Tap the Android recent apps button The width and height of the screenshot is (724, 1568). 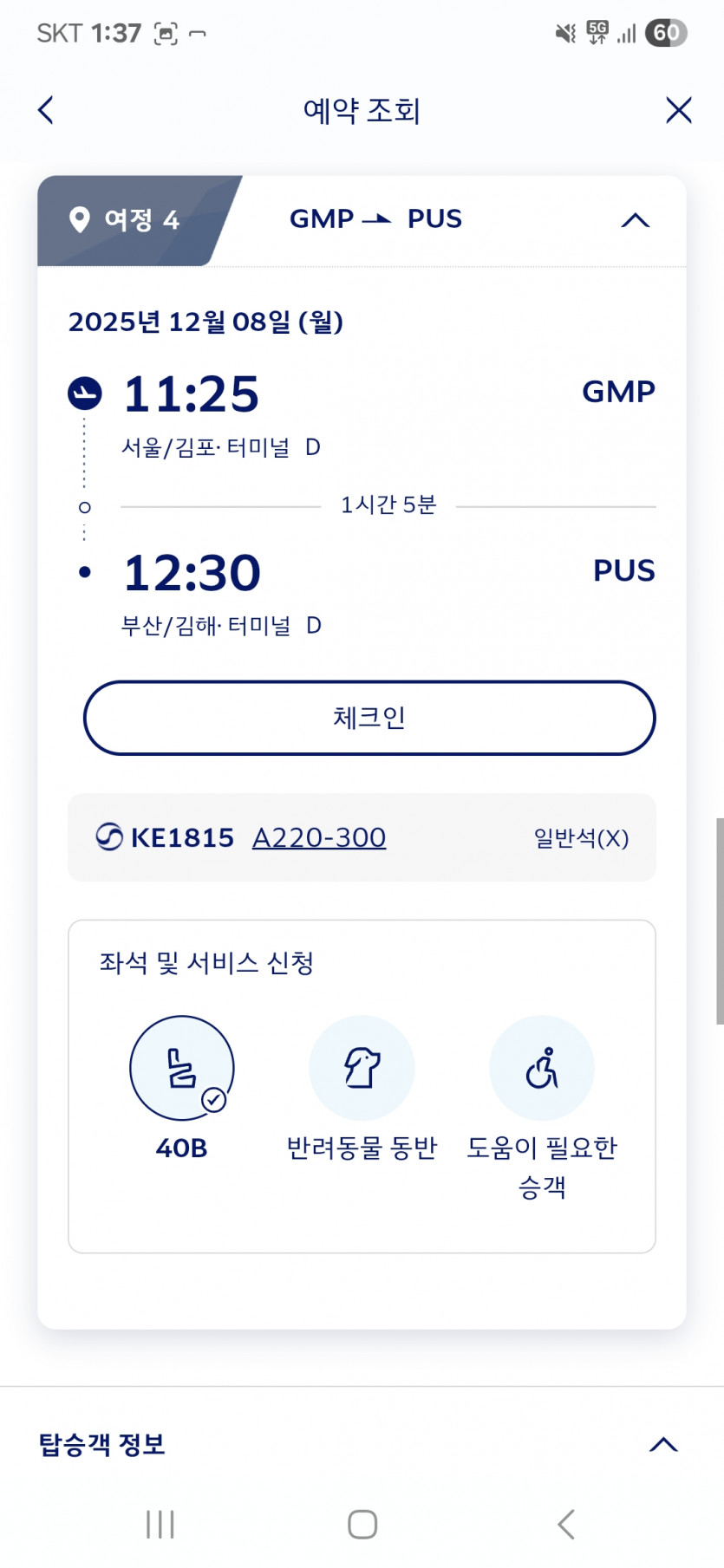coord(160,1524)
